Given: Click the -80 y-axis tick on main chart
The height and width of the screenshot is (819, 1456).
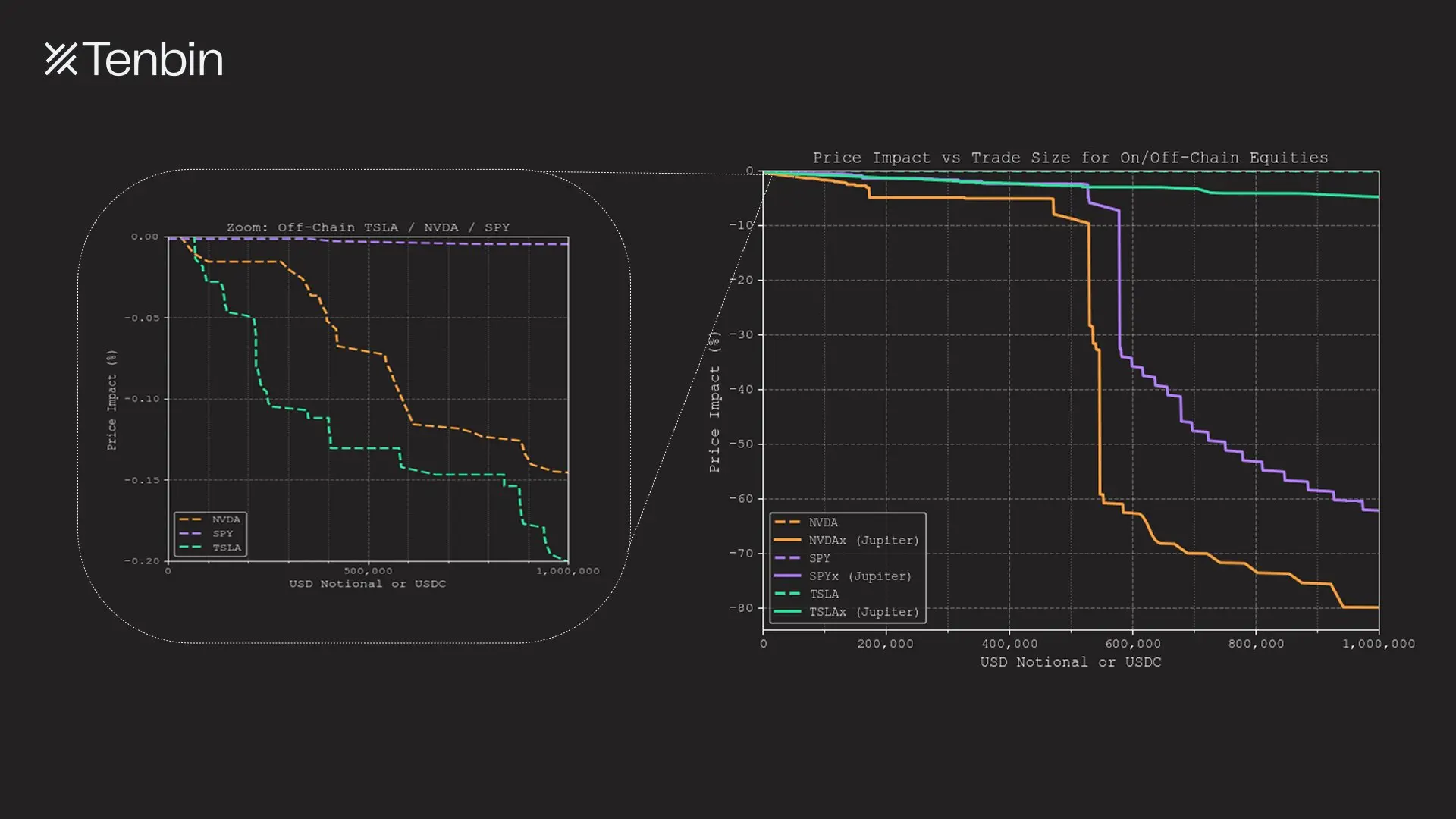Looking at the screenshot, I should pos(741,608).
